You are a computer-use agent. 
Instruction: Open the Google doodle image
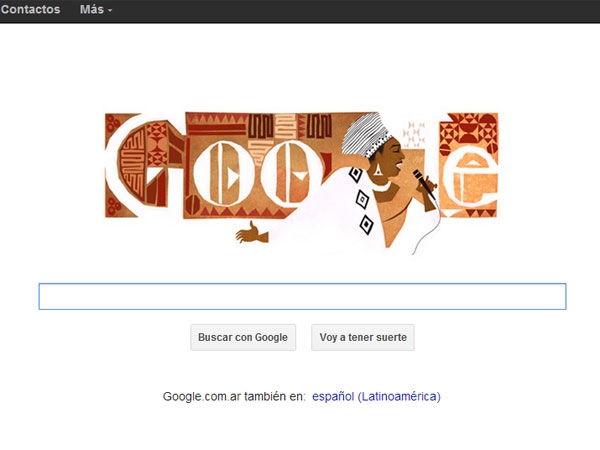point(302,183)
